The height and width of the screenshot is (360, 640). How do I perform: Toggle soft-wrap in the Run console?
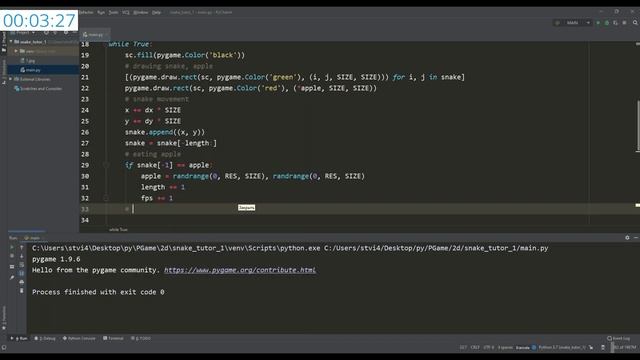coord(22,264)
